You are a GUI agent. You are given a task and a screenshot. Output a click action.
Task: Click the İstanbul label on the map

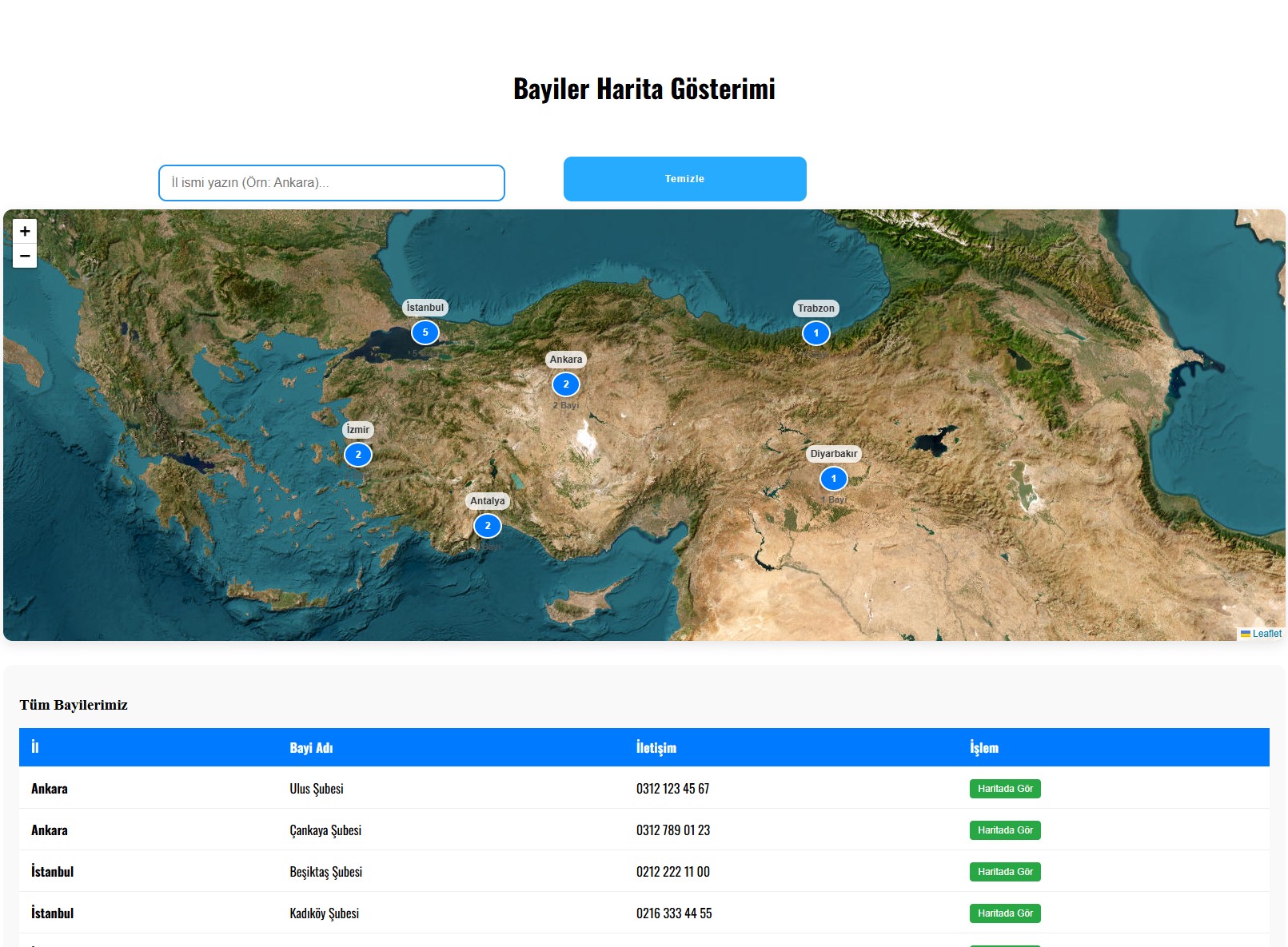425,307
